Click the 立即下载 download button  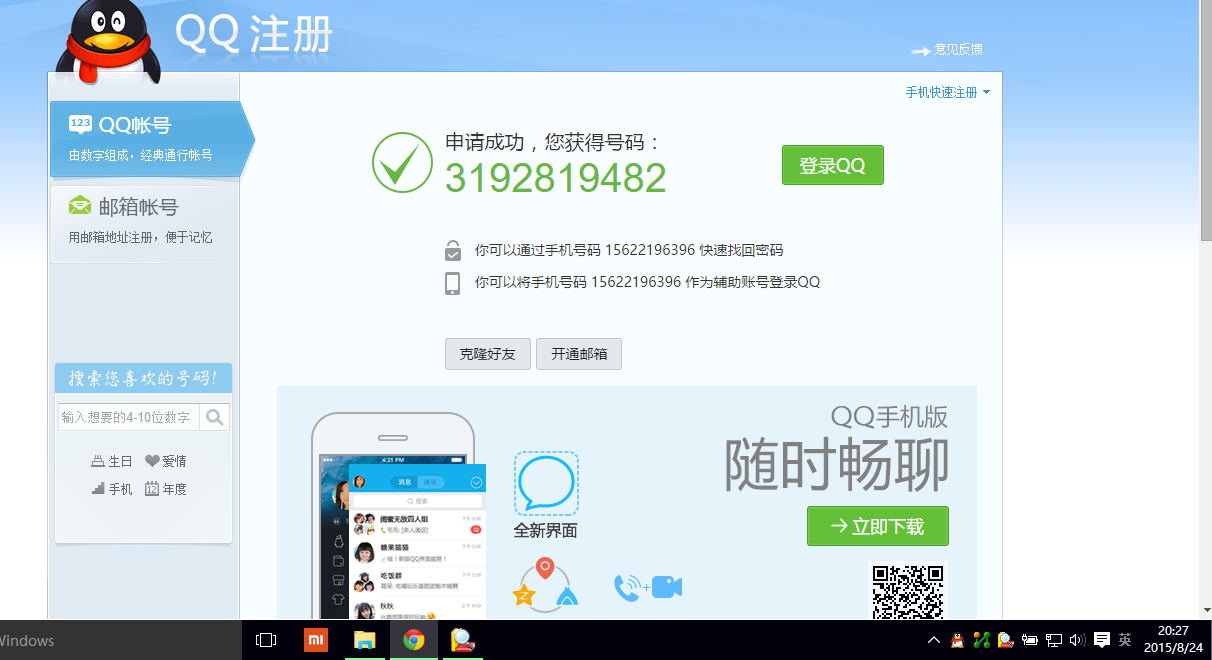pyautogui.click(x=878, y=526)
